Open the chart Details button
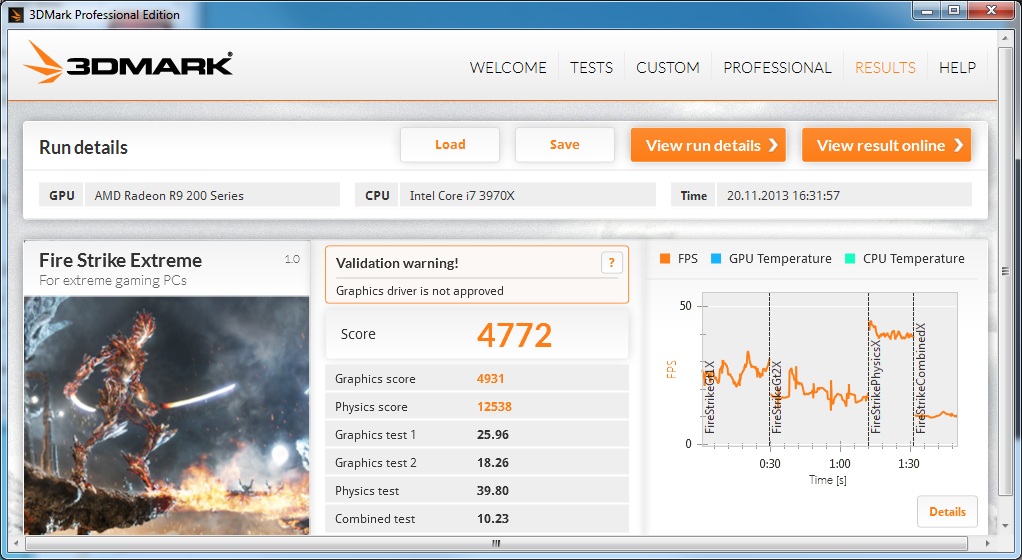This screenshot has width=1022, height=560. point(947,512)
